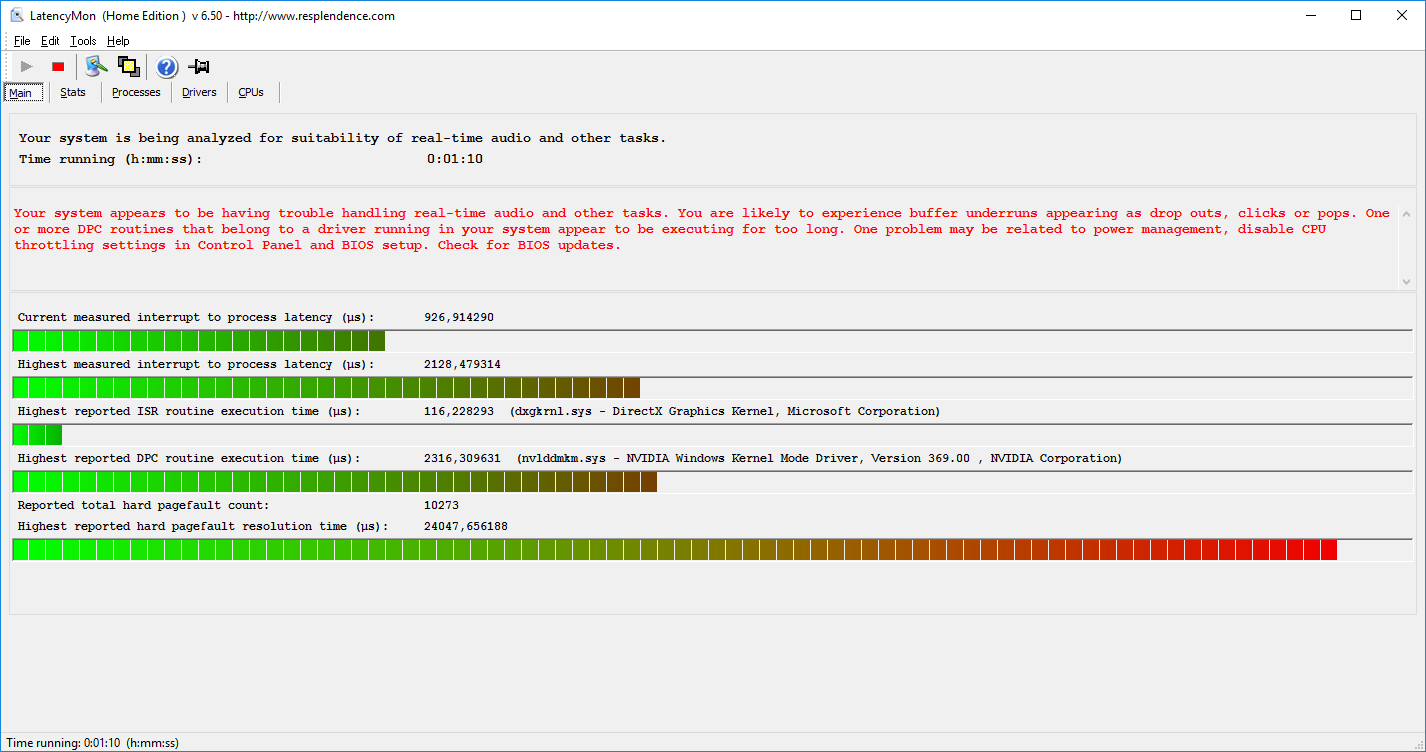Click the pagefault resolution value 24047,656188

click(466, 526)
